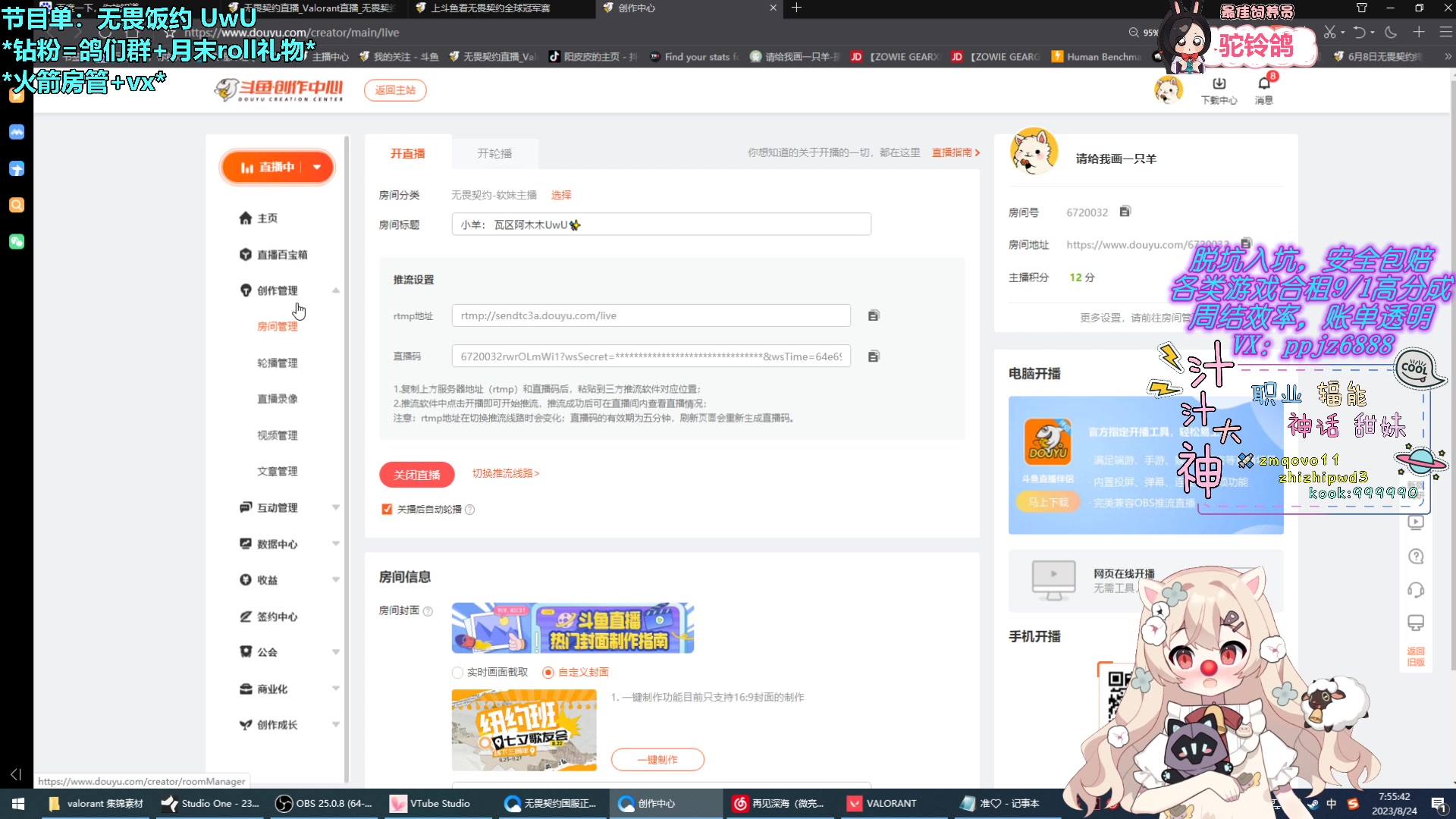Screen dimensions: 1456x819
Task: Click the 关闭直播 button
Action: [x=416, y=475]
